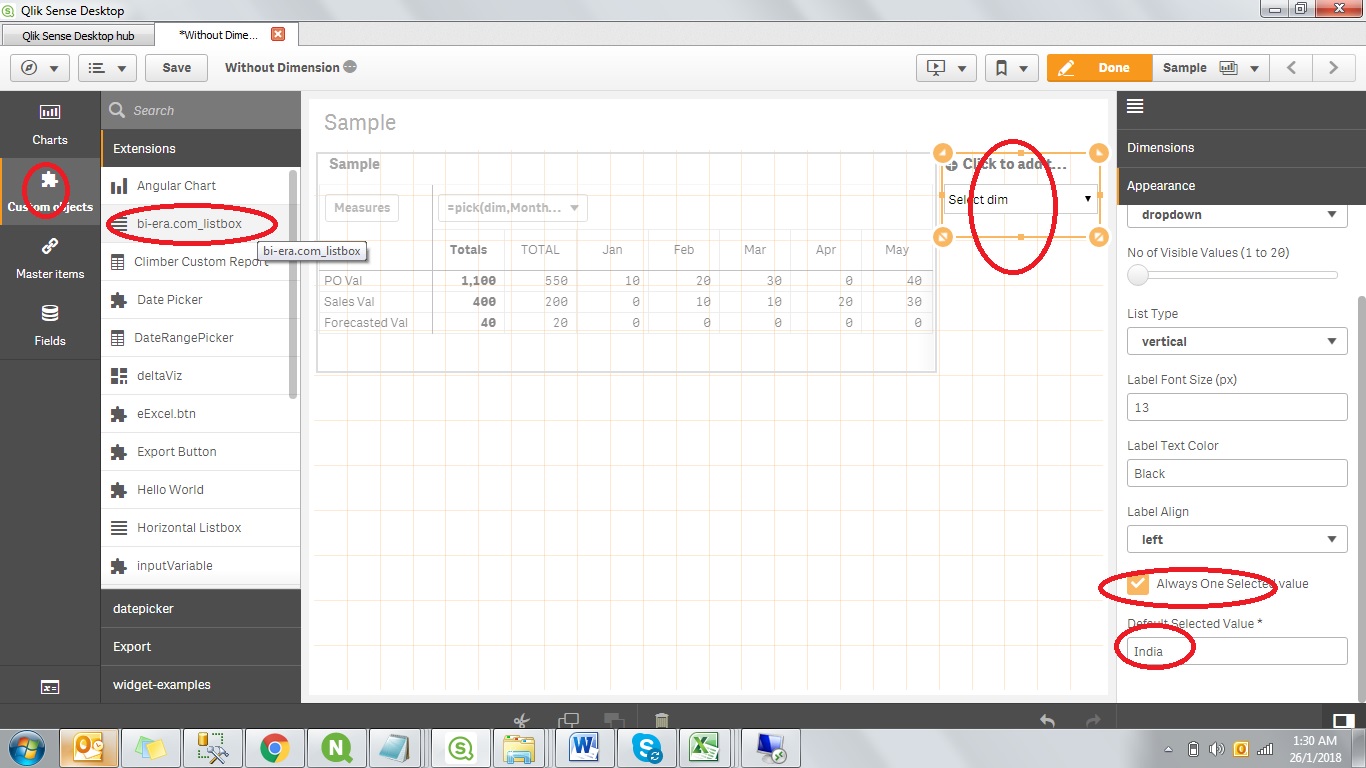
Task: Select the deltaViz extension
Action: tap(195, 376)
